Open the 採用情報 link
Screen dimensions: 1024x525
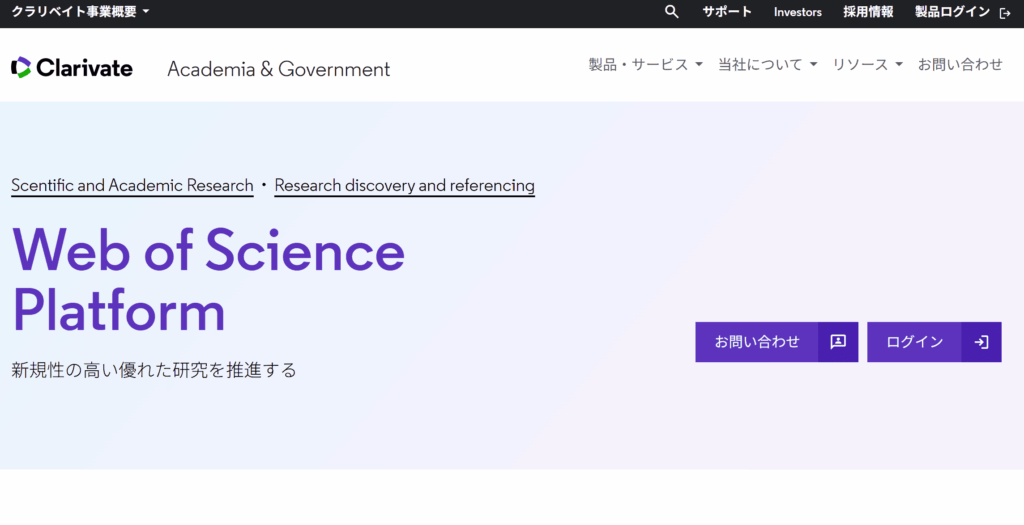point(868,12)
